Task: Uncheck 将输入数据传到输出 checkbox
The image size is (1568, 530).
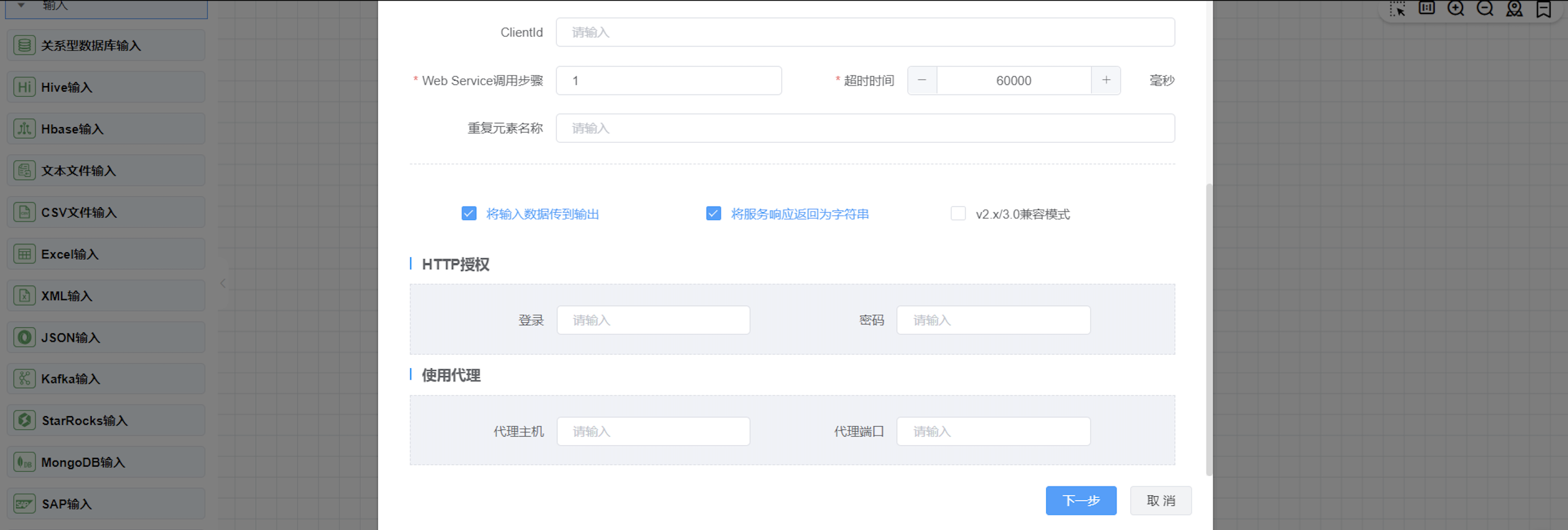Action: tap(469, 213)
